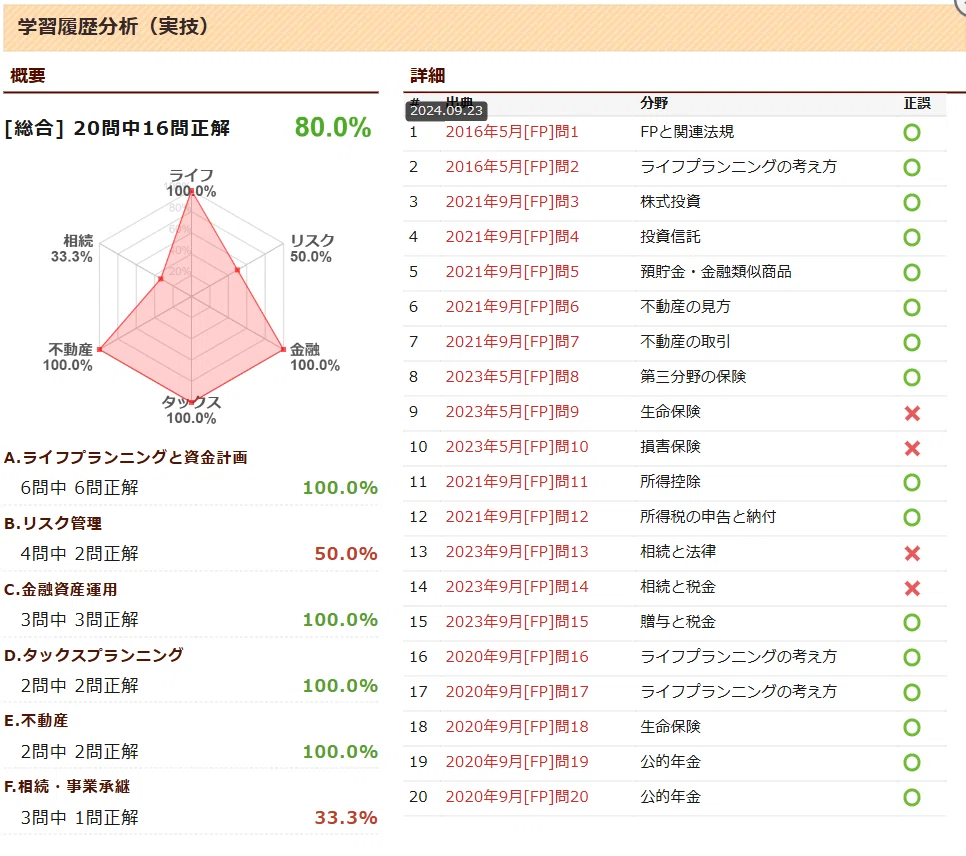Click the radar chart ライフ 100.0% label

191,183
